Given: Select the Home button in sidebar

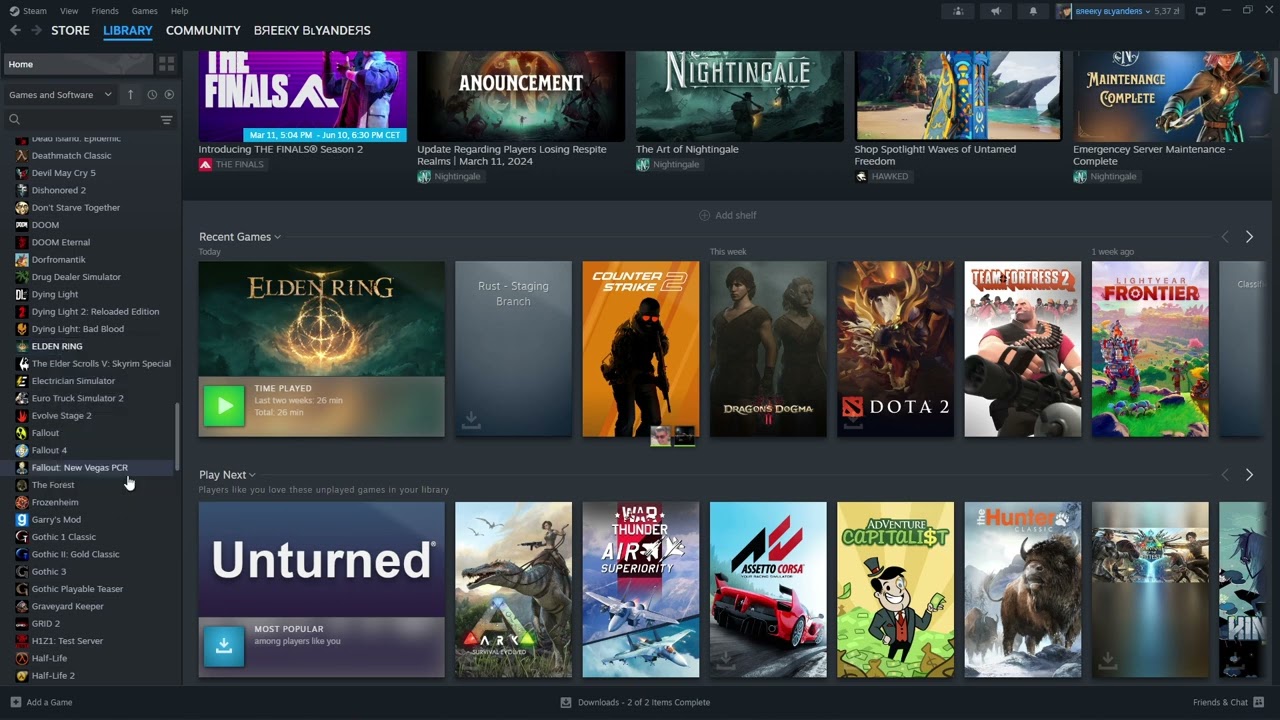Looking at the screenshot, I should tap(77, 64).
